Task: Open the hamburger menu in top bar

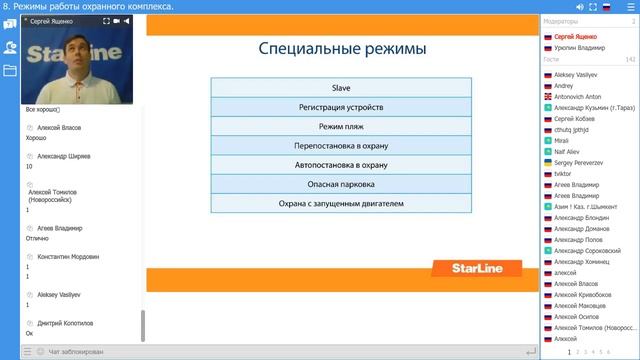Action: tap(631, 7)
